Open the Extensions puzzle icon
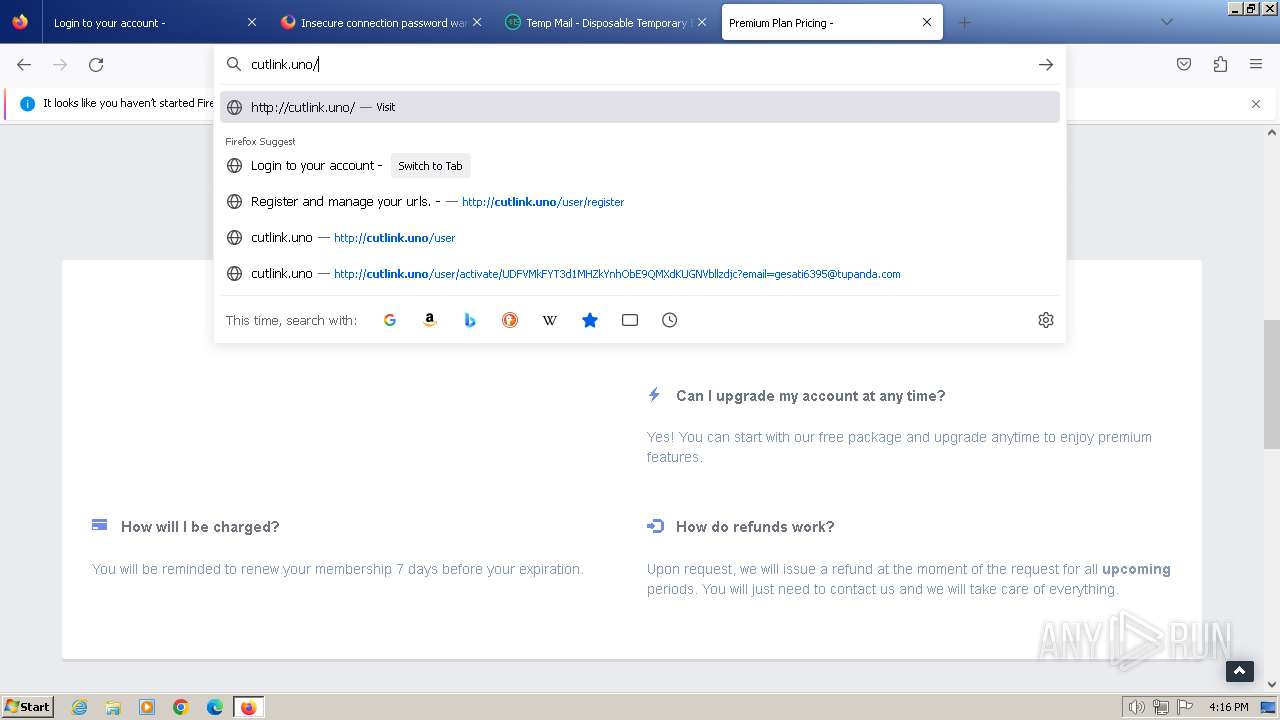1280x720 pixels. tap(1220, 64)
